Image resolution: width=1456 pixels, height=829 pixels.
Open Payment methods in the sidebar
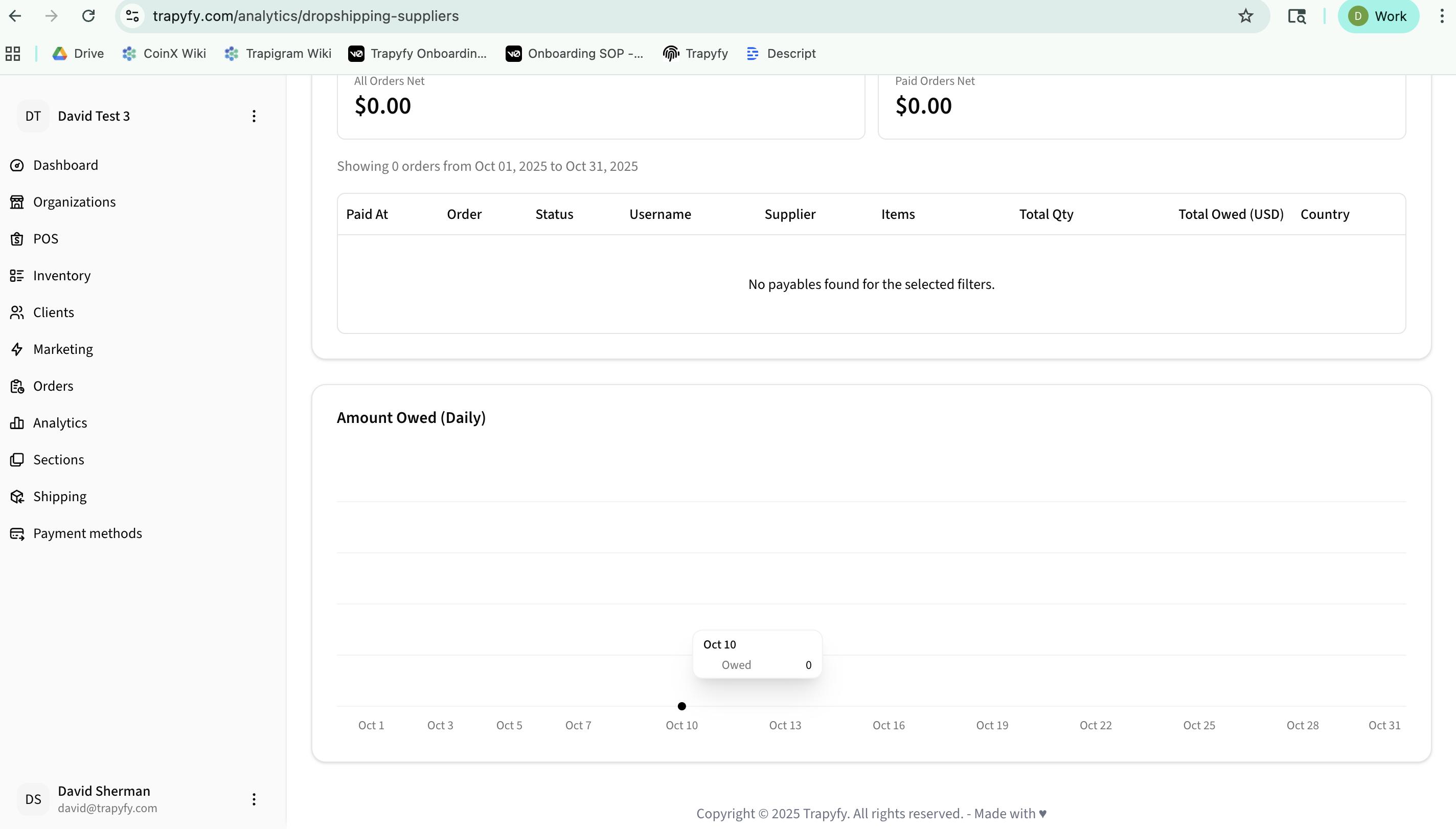(x=87, y=533)
